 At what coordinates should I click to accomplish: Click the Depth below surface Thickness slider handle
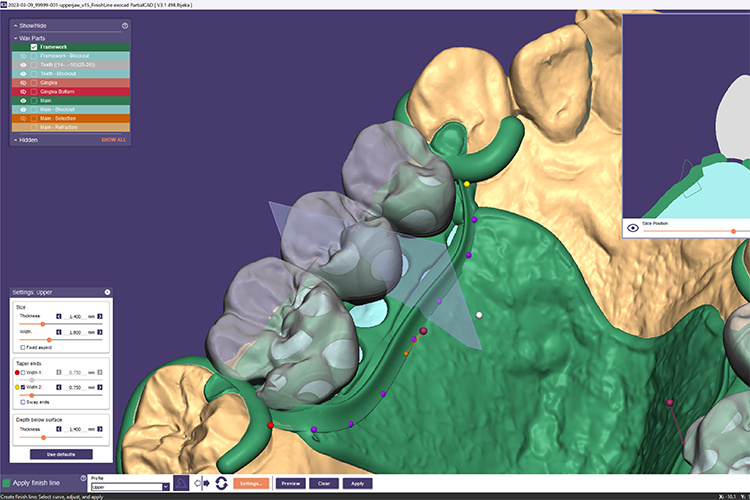[44, 437]
